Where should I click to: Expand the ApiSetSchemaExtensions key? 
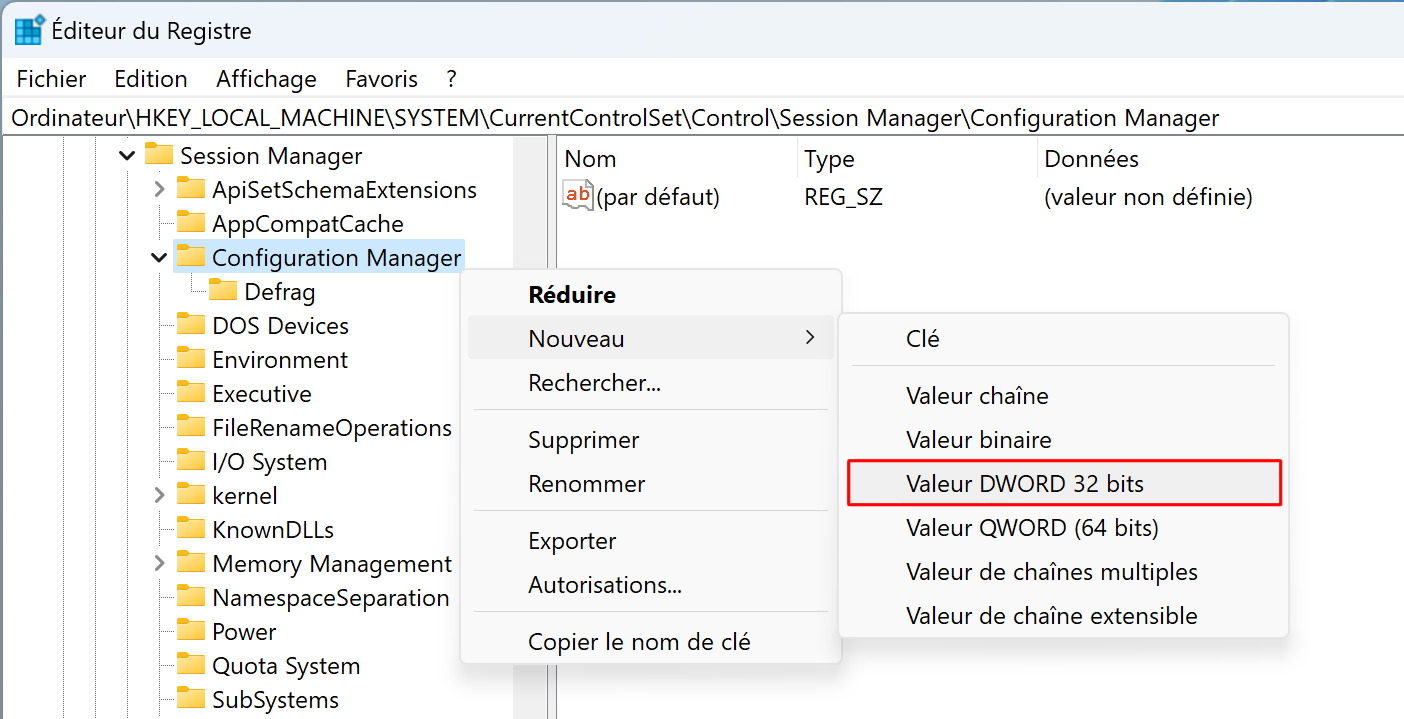tap(159, 190)
